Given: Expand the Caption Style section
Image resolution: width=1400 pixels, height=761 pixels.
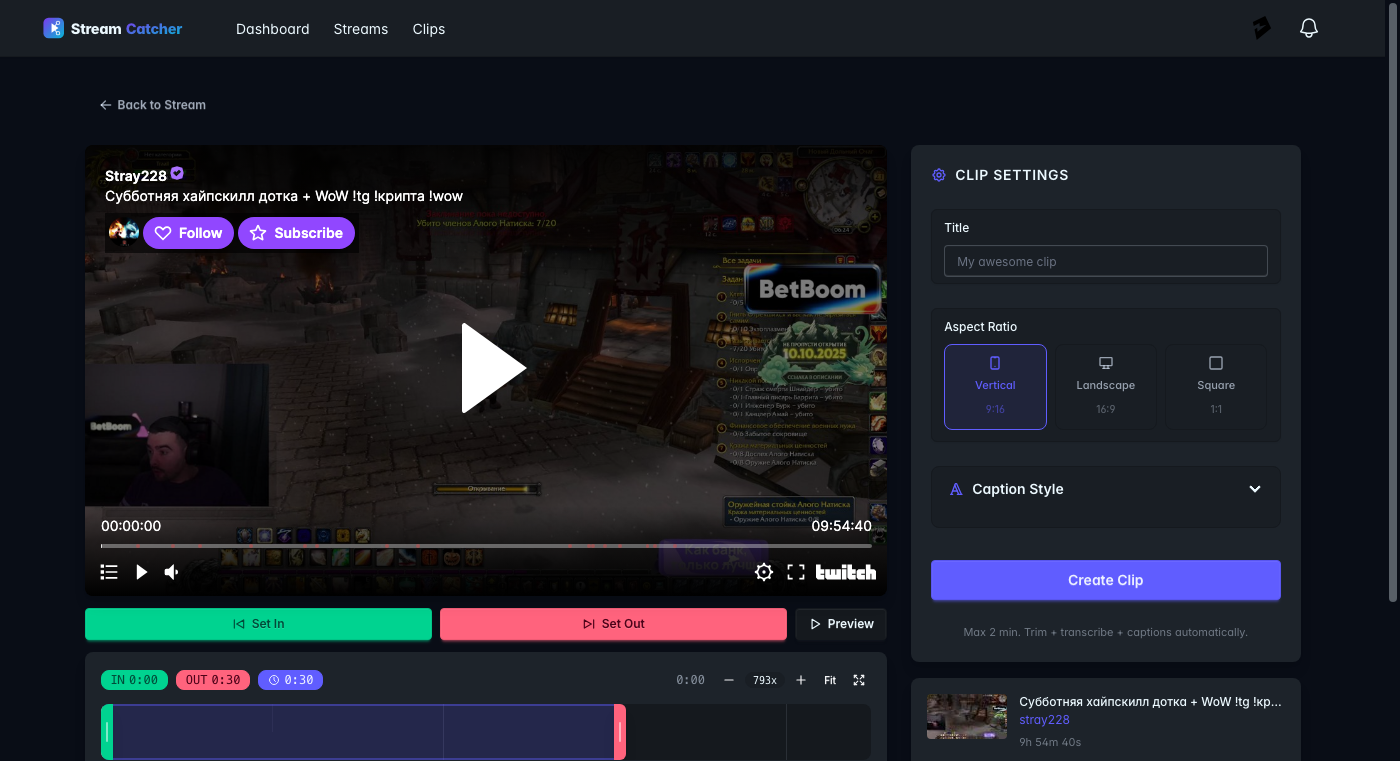Looking at the screenshot, I should point(1105,489).
